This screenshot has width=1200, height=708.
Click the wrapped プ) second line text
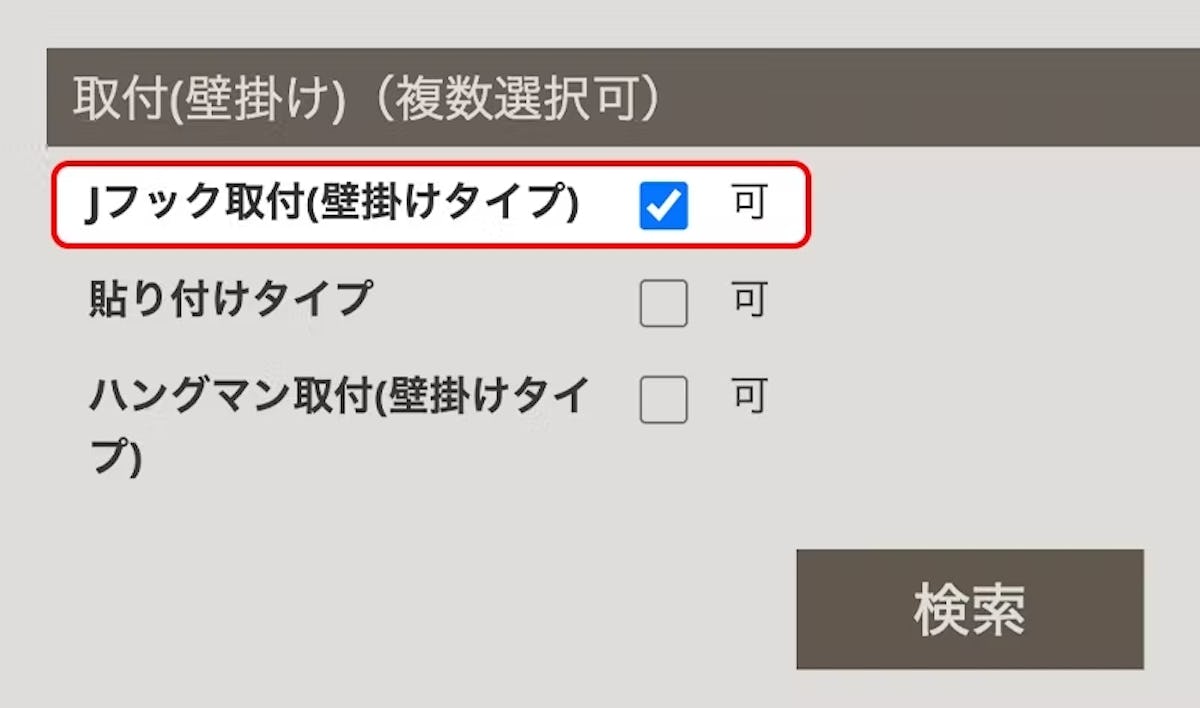point(115,455)
